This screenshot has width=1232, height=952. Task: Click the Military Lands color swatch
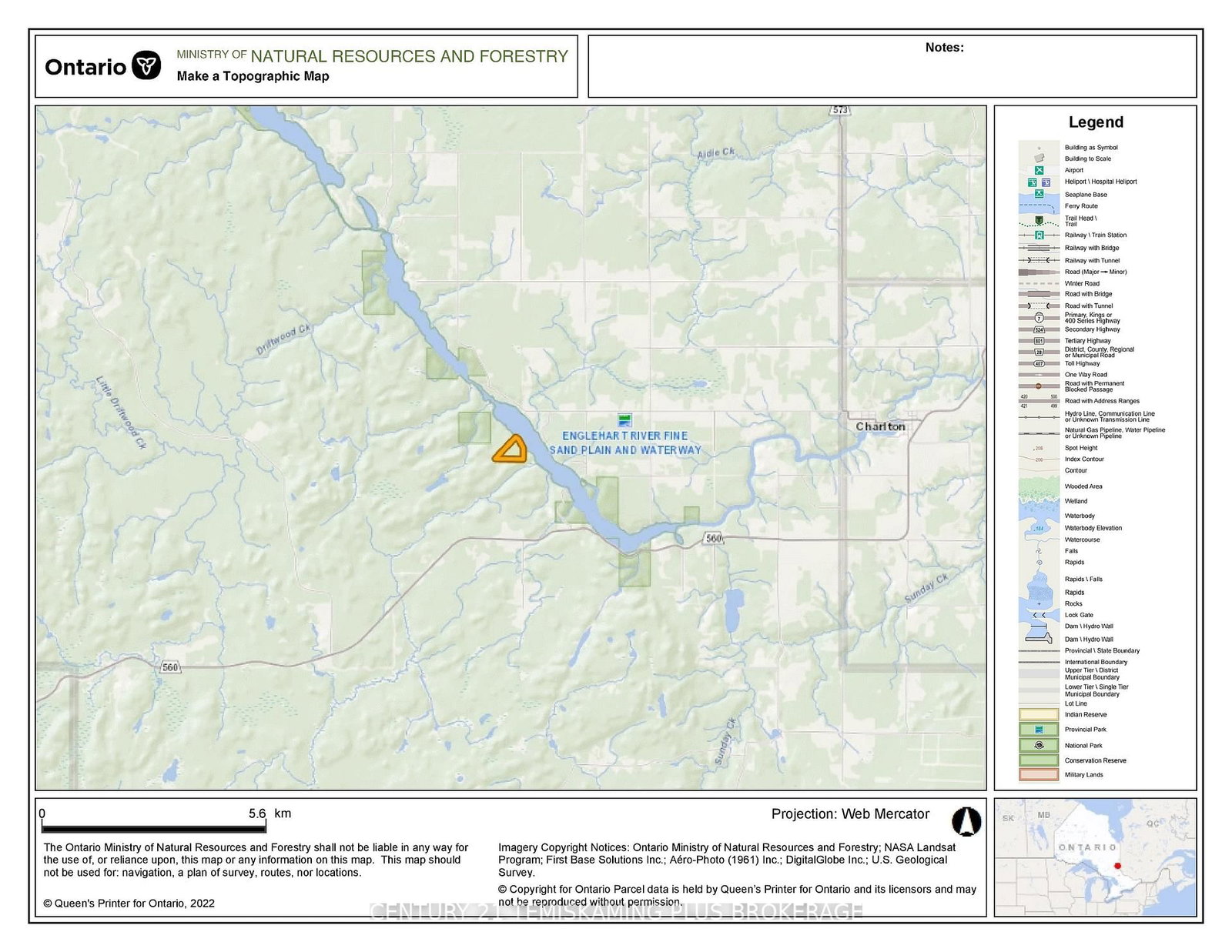(1039, 774)
